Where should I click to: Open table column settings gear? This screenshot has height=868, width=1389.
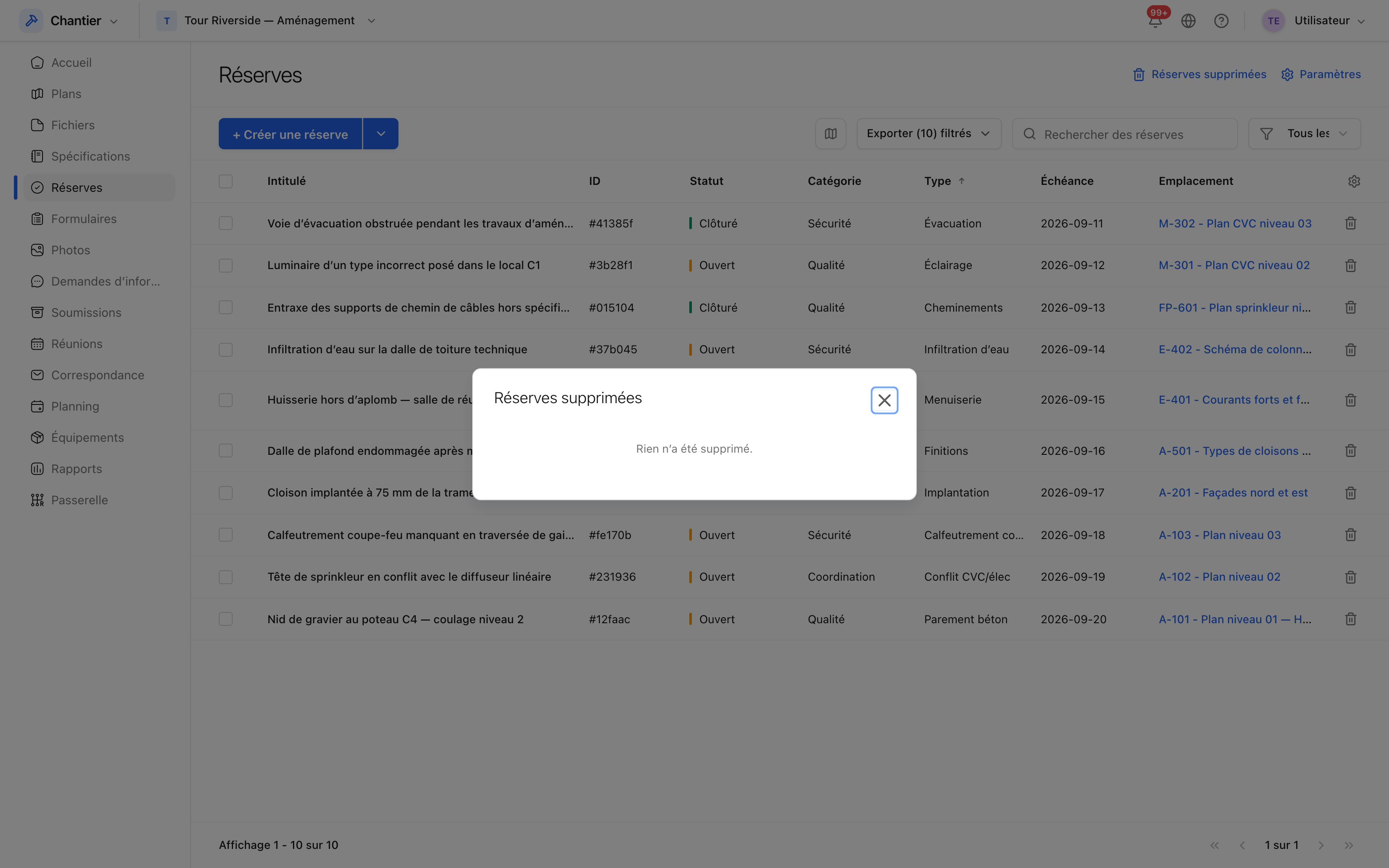click(x=1354, y=181)
